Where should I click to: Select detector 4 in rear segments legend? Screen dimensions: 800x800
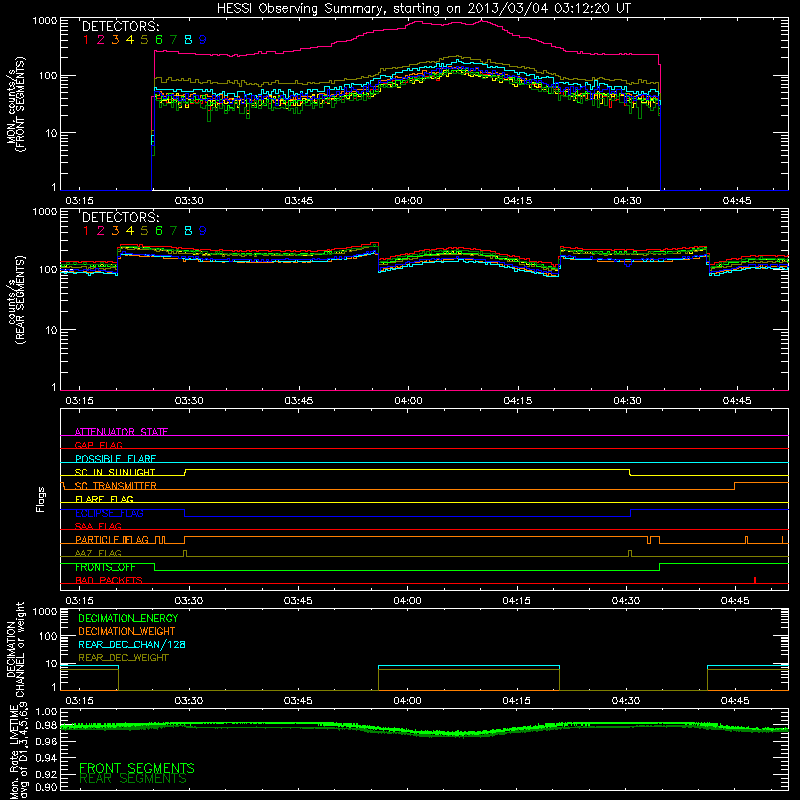[x=130, y=231]
